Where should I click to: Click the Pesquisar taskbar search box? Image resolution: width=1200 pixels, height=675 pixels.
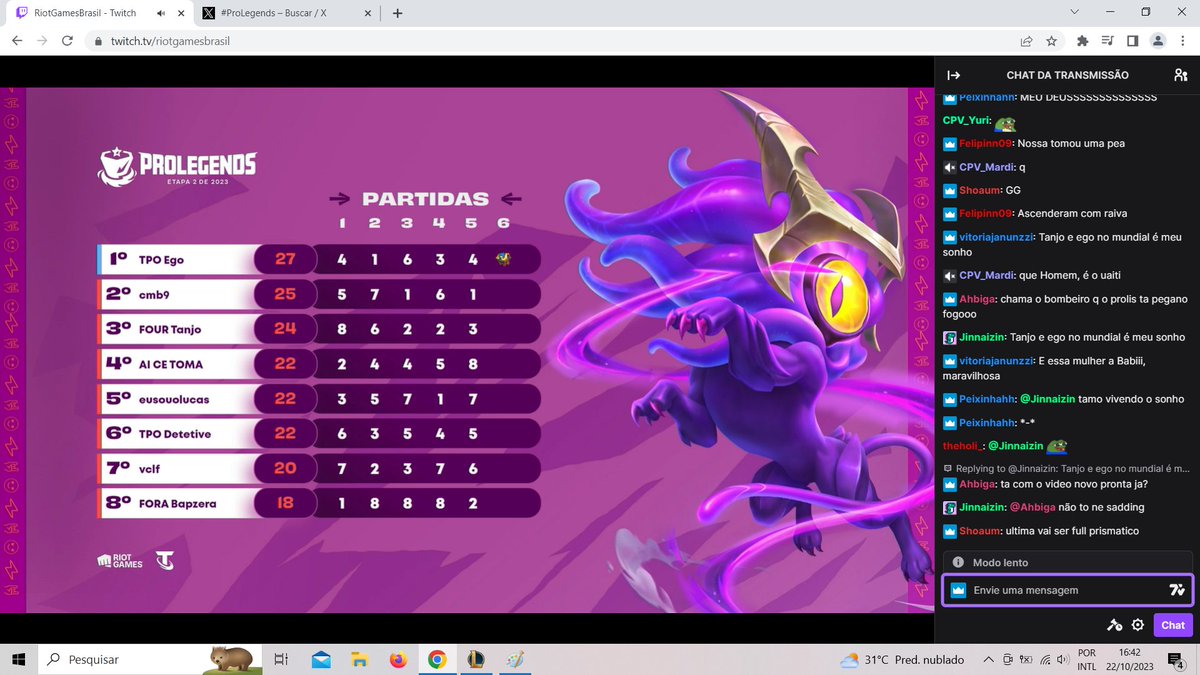[x=150, y=659]
